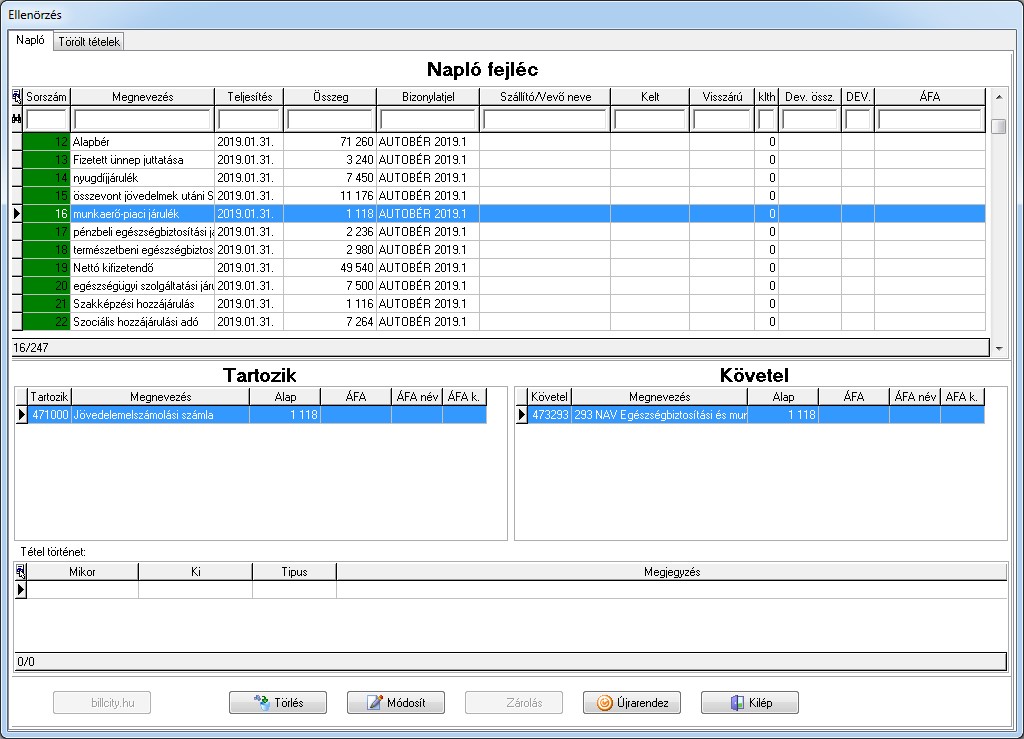
Task: Focus the Teljesítés filter field
Action: click(x=249, y=119)
